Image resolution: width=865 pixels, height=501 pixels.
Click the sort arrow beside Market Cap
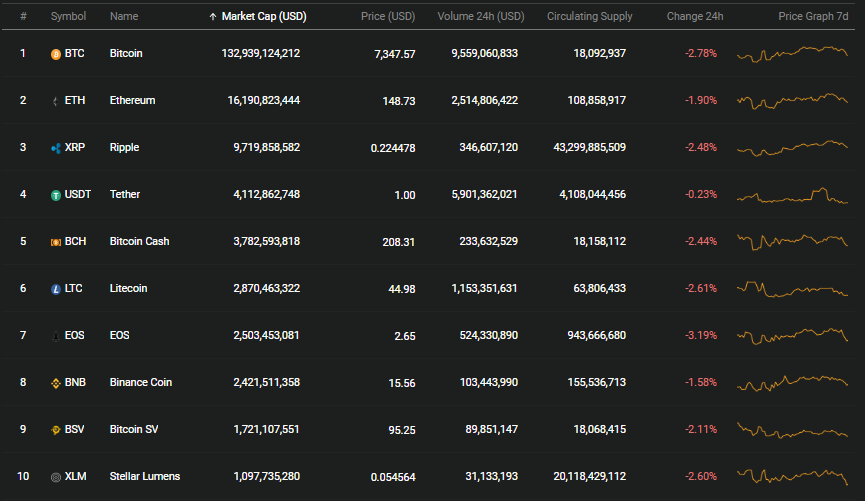point(212,17)
